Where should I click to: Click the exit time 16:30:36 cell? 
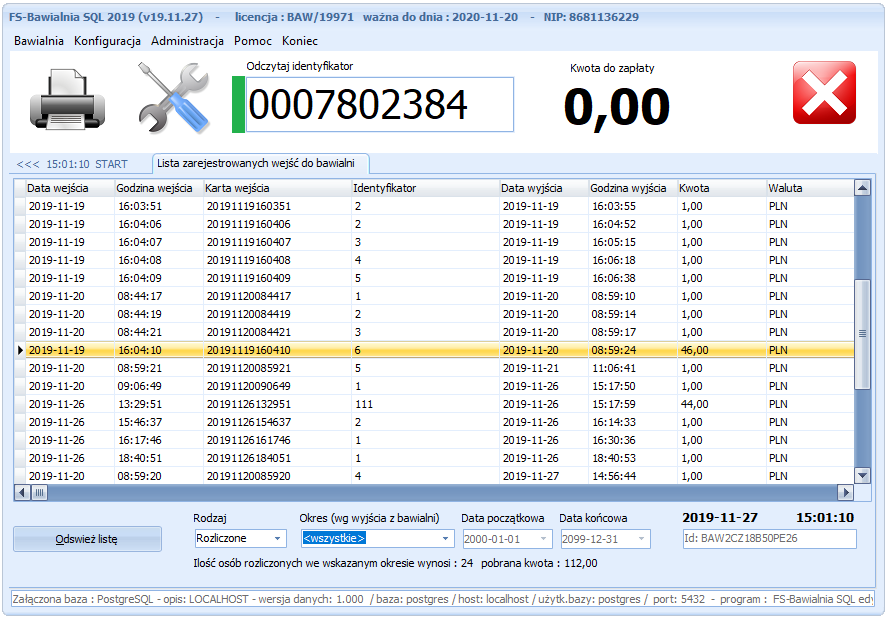click(633, 440)
